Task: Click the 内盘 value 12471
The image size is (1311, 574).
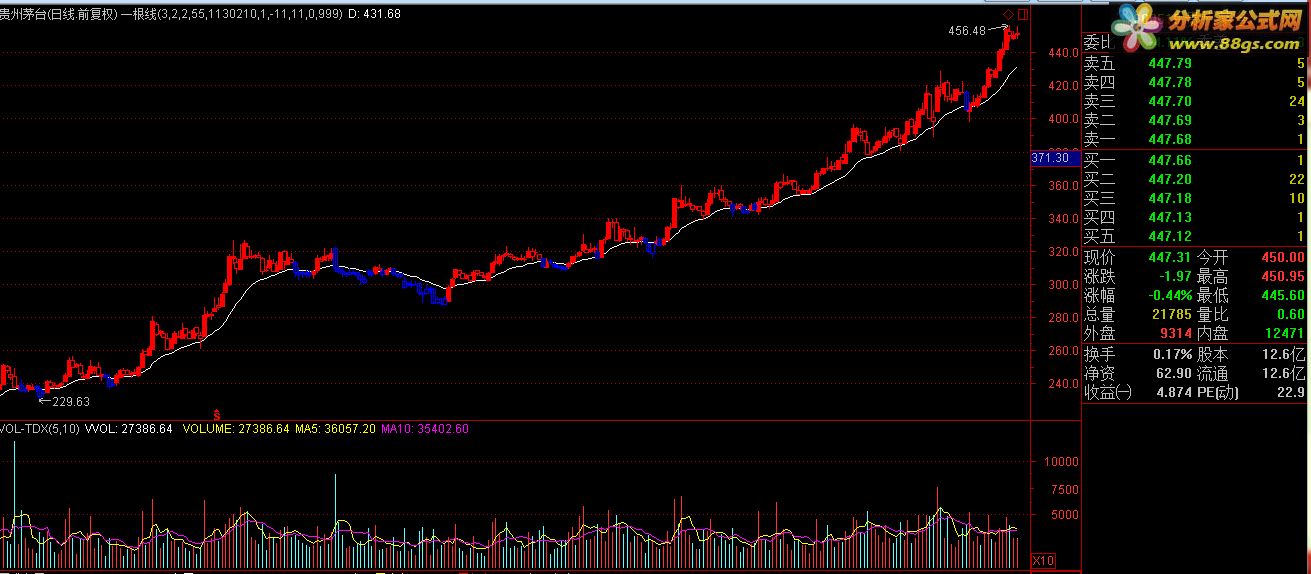Action: click(x=1285, y=334)
